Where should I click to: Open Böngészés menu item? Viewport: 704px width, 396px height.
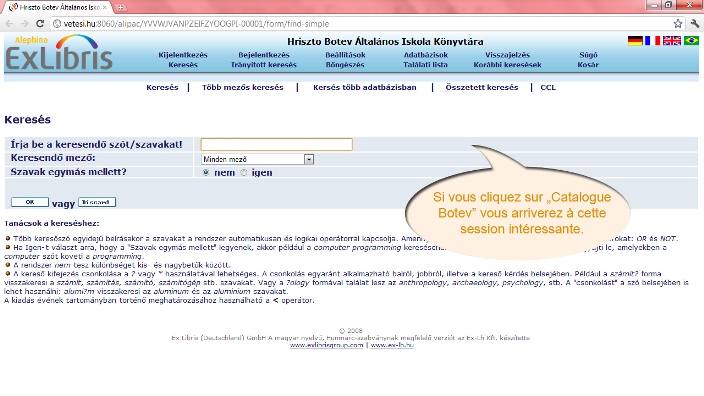tap(345, 65)
